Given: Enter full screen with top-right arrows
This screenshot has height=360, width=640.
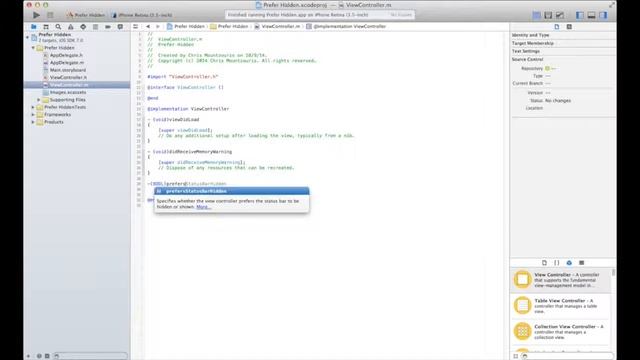Looking at the screenshot, I should [x=611, y=5].
